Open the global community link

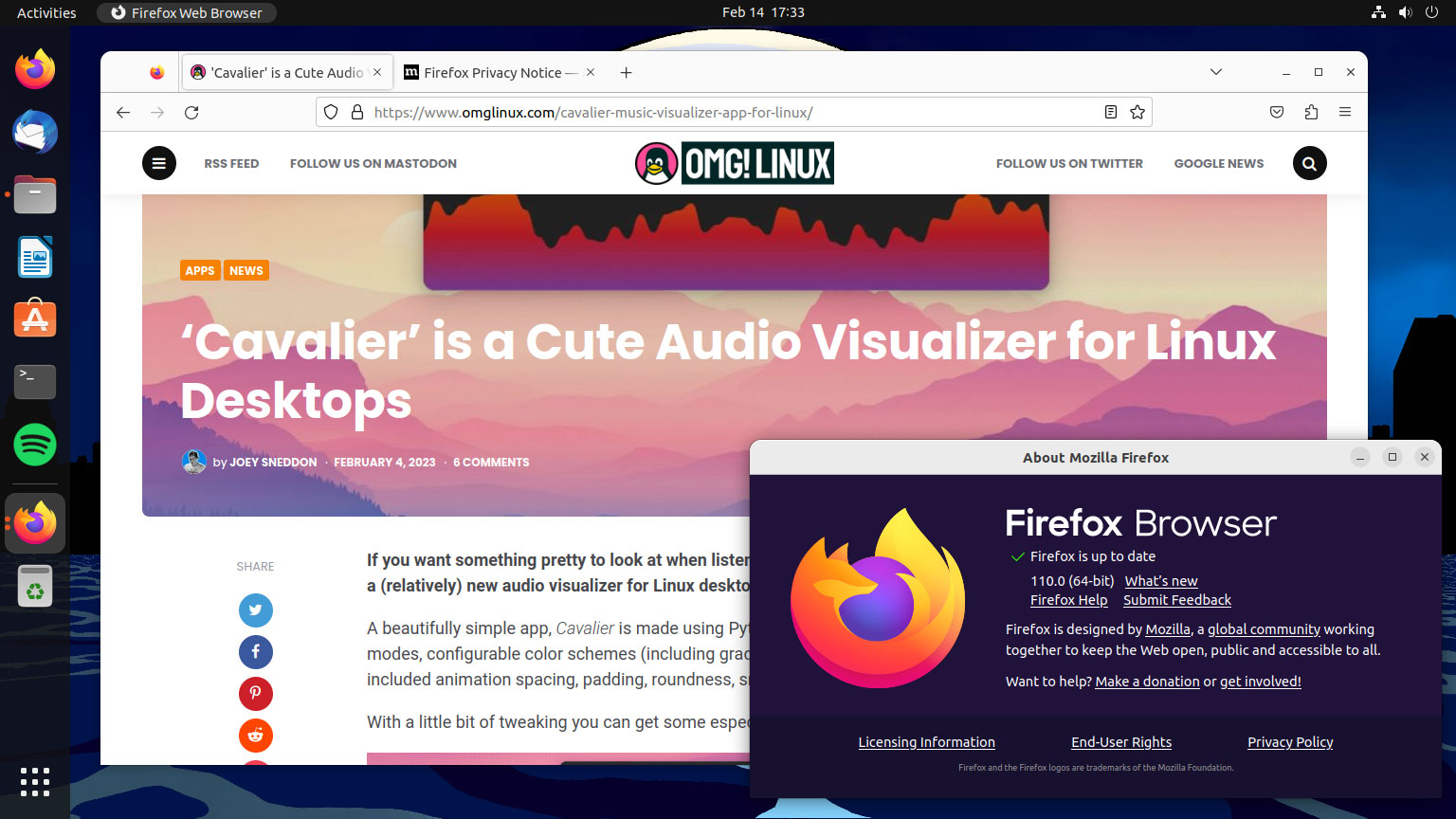pyautogui.click(x=1264, y=629)
